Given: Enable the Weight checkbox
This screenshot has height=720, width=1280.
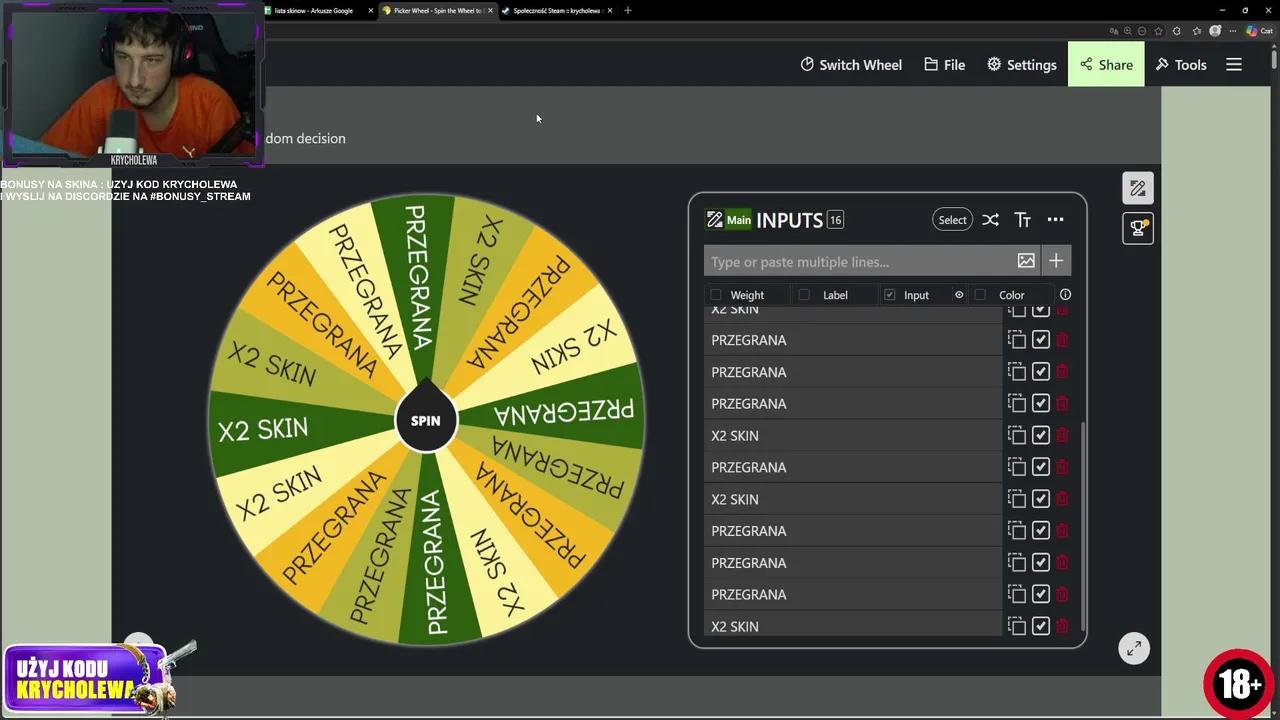Looking at the screenshot, I should (x=715, y=295).
